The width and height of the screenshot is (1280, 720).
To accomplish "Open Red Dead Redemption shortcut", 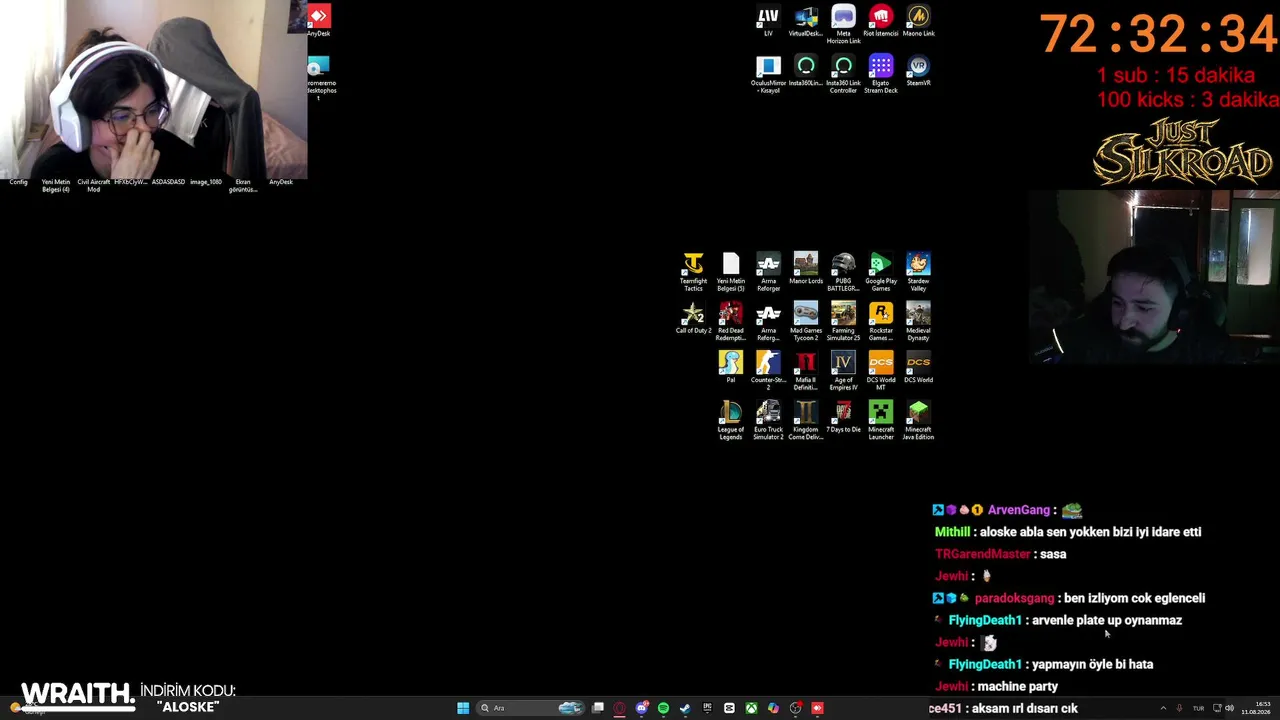I will pos(731,322).
